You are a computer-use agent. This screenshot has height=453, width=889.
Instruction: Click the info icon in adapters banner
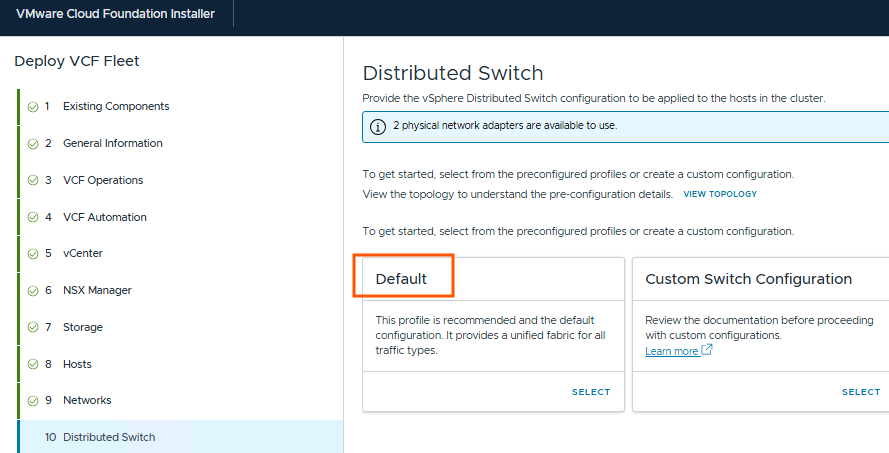coord(378,127)
